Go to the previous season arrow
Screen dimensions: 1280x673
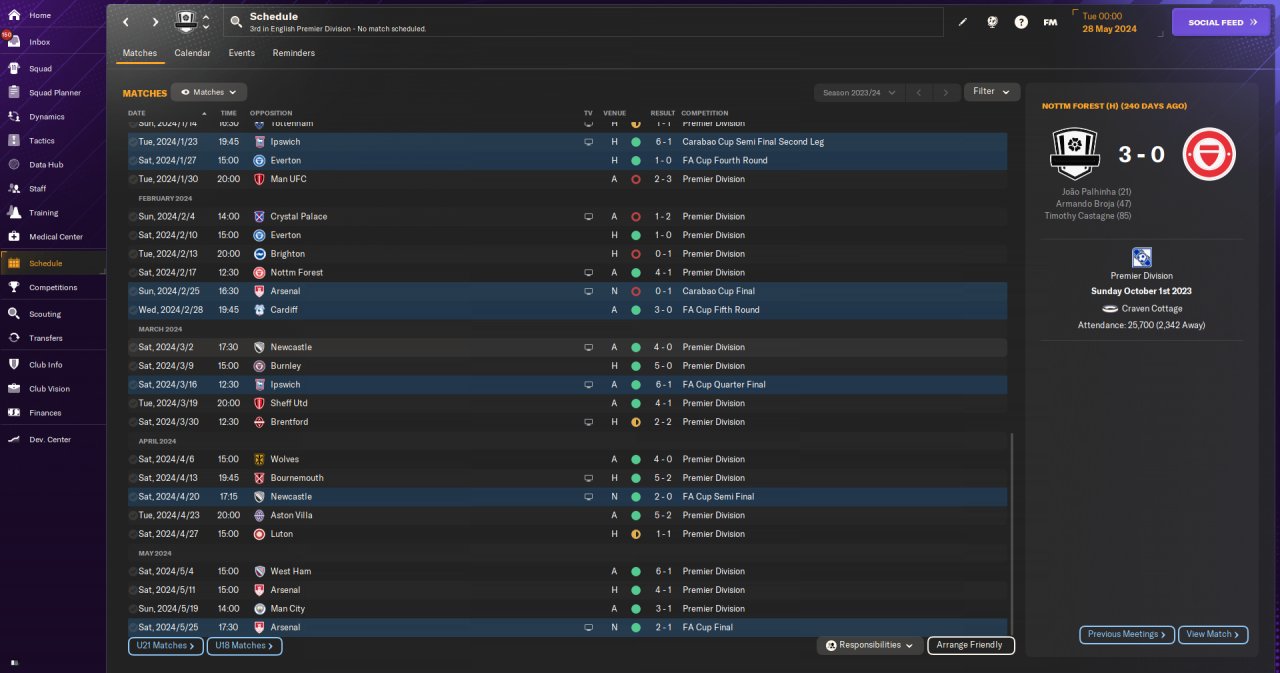point(920,92)
